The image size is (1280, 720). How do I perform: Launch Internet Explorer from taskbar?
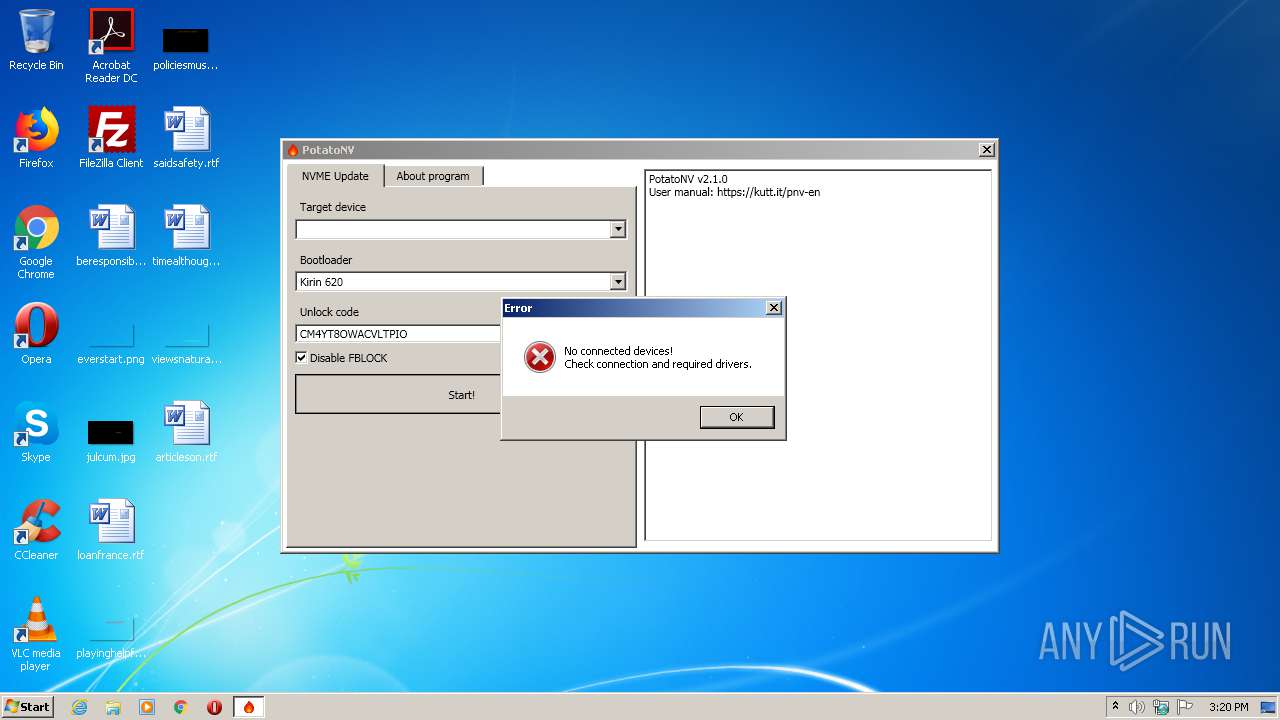(x=79, y=707)
